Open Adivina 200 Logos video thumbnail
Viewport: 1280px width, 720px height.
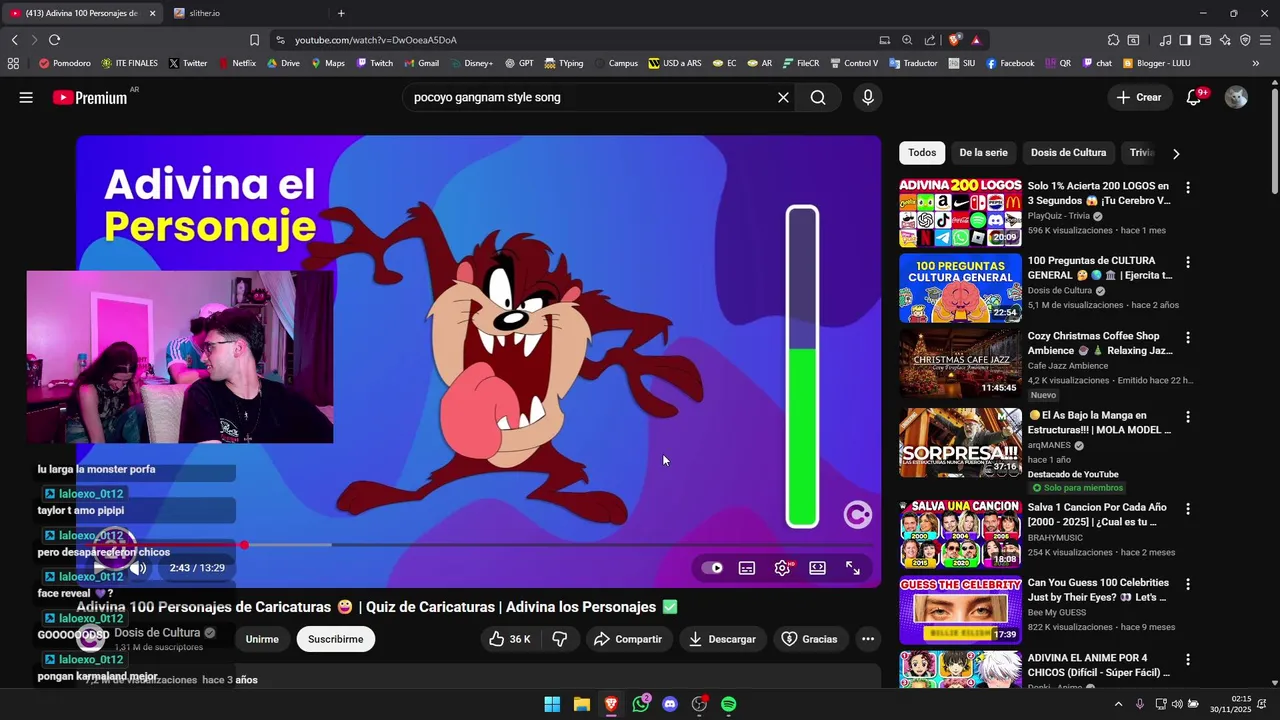coord(960,213)
